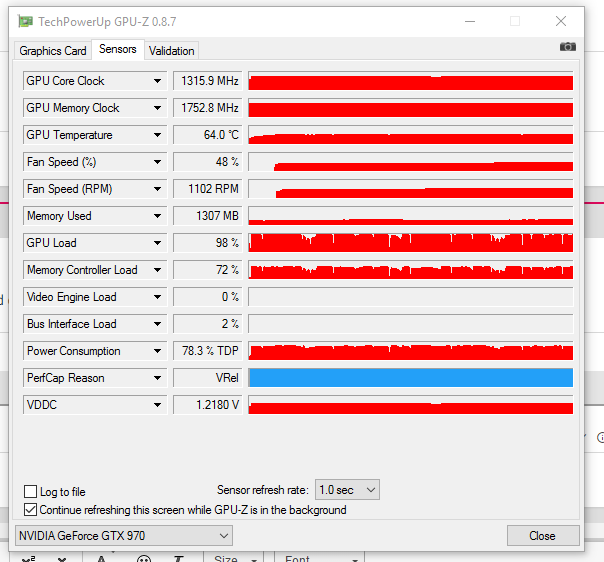Enable the Log to file checkbox
The image size is (604, 562).
30,492
